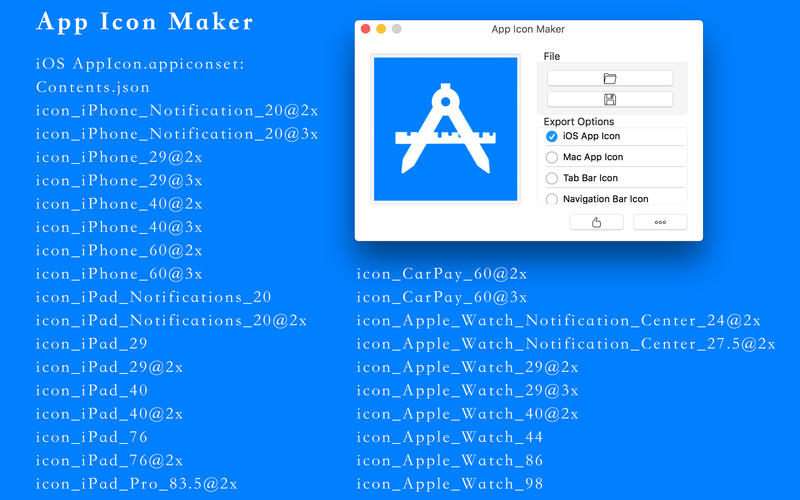Click icon_iPhone_60@3x text
The width and height of the screenshot is (800, 500).
119,274
